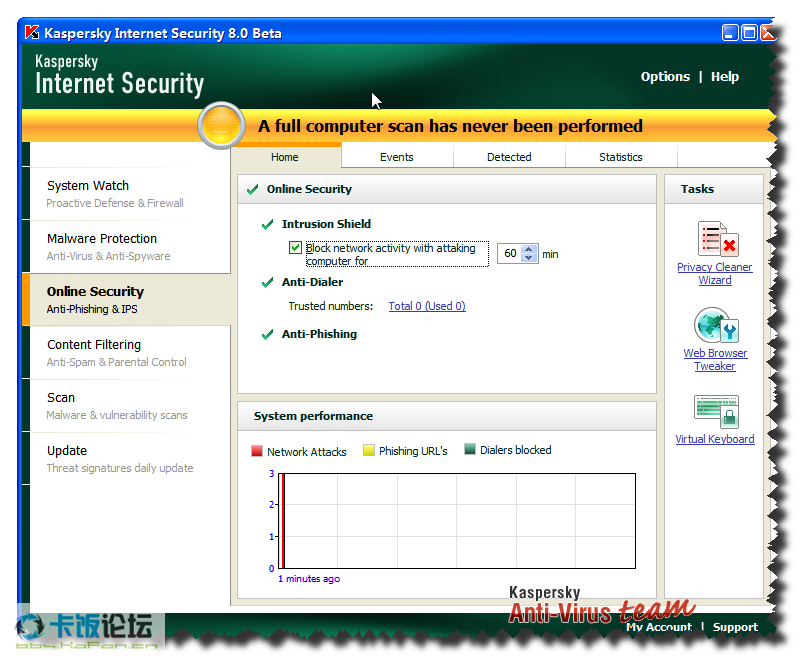Click the red Network Attacks legend swatch
The height and width of the screenshot is (663, 802).
point(257,451)
